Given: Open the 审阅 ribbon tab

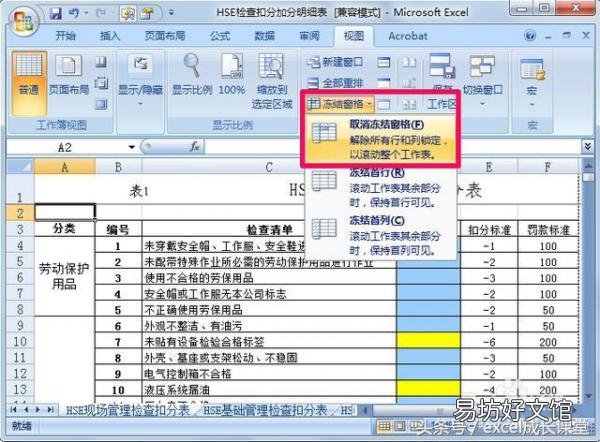Looking at the screenshot, I should 309,36.
